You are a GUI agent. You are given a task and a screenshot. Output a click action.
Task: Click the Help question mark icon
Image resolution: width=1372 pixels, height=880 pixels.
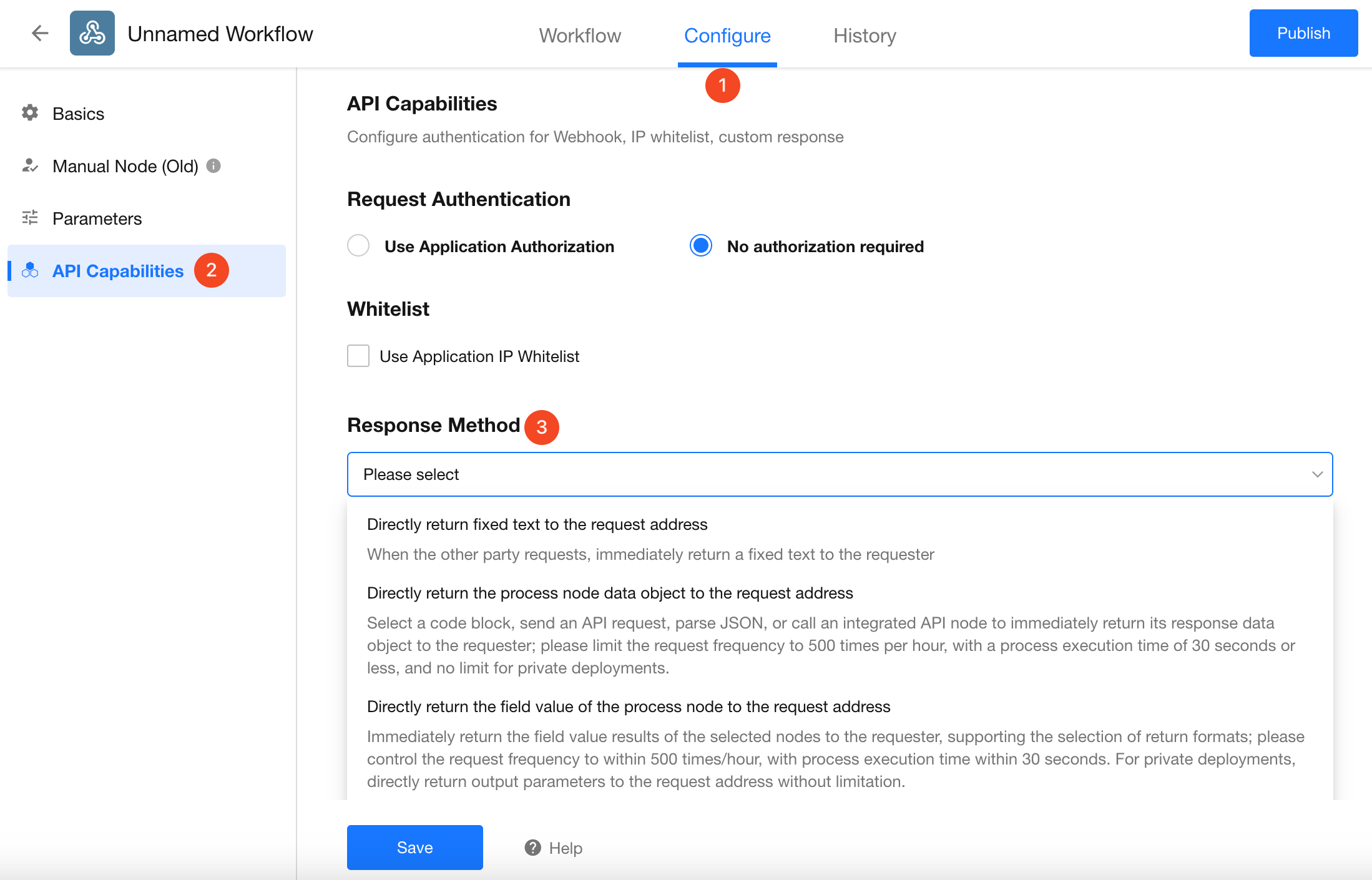(x=532, y=848)
